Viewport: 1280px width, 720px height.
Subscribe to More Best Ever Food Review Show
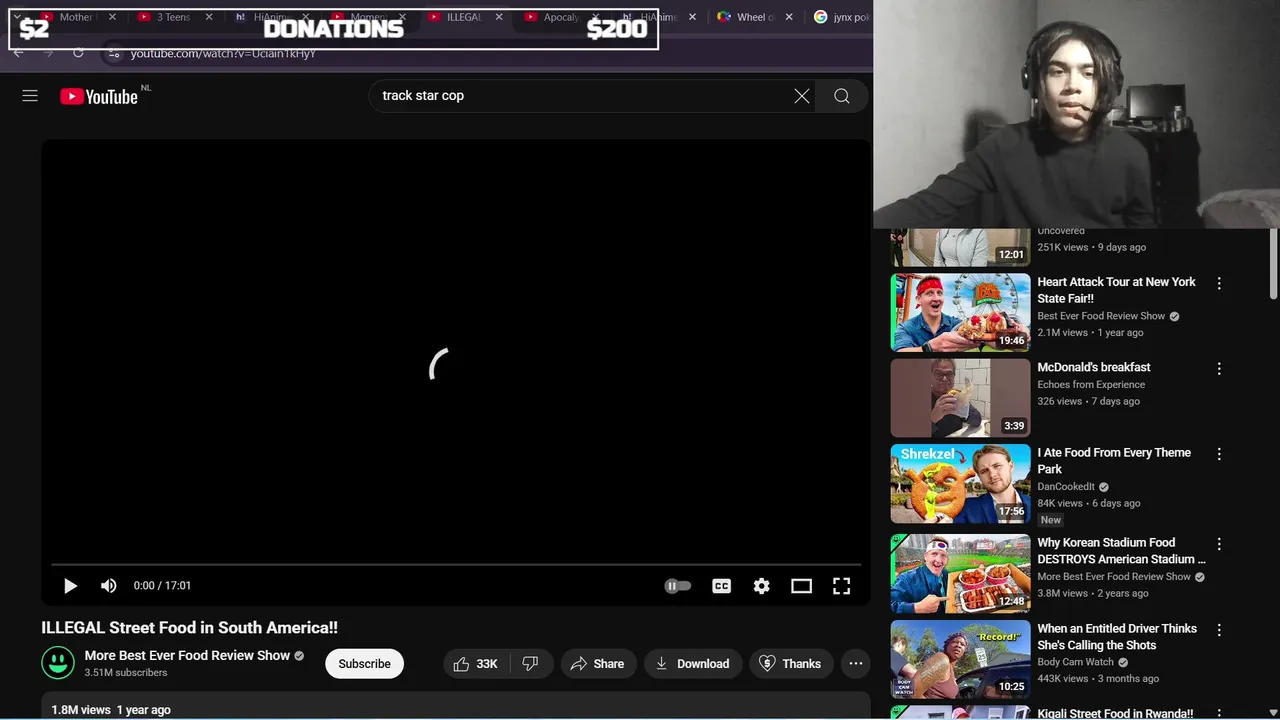pyautogui.click(x=364, y=664)
